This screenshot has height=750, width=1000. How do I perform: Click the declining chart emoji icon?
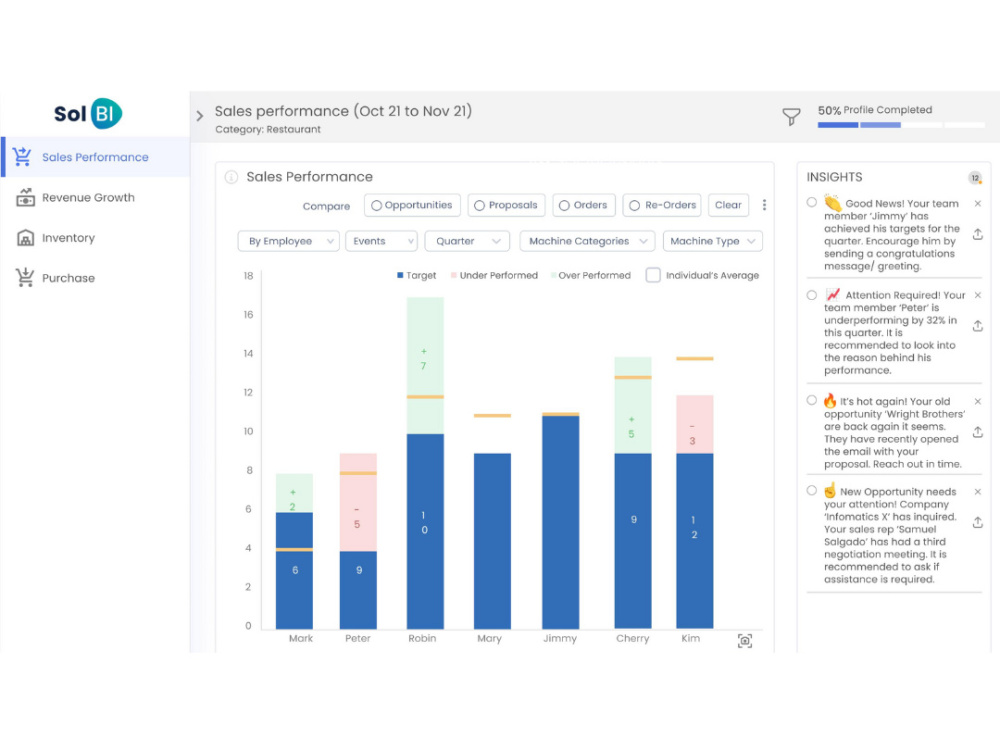tap(832, 295)
